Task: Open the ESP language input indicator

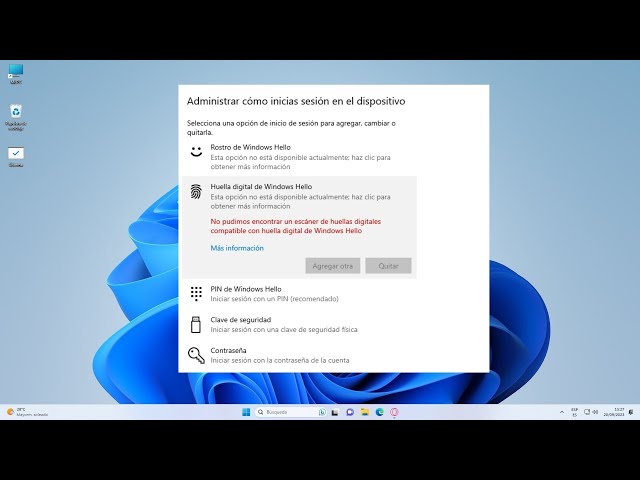Action: point(574,412)
